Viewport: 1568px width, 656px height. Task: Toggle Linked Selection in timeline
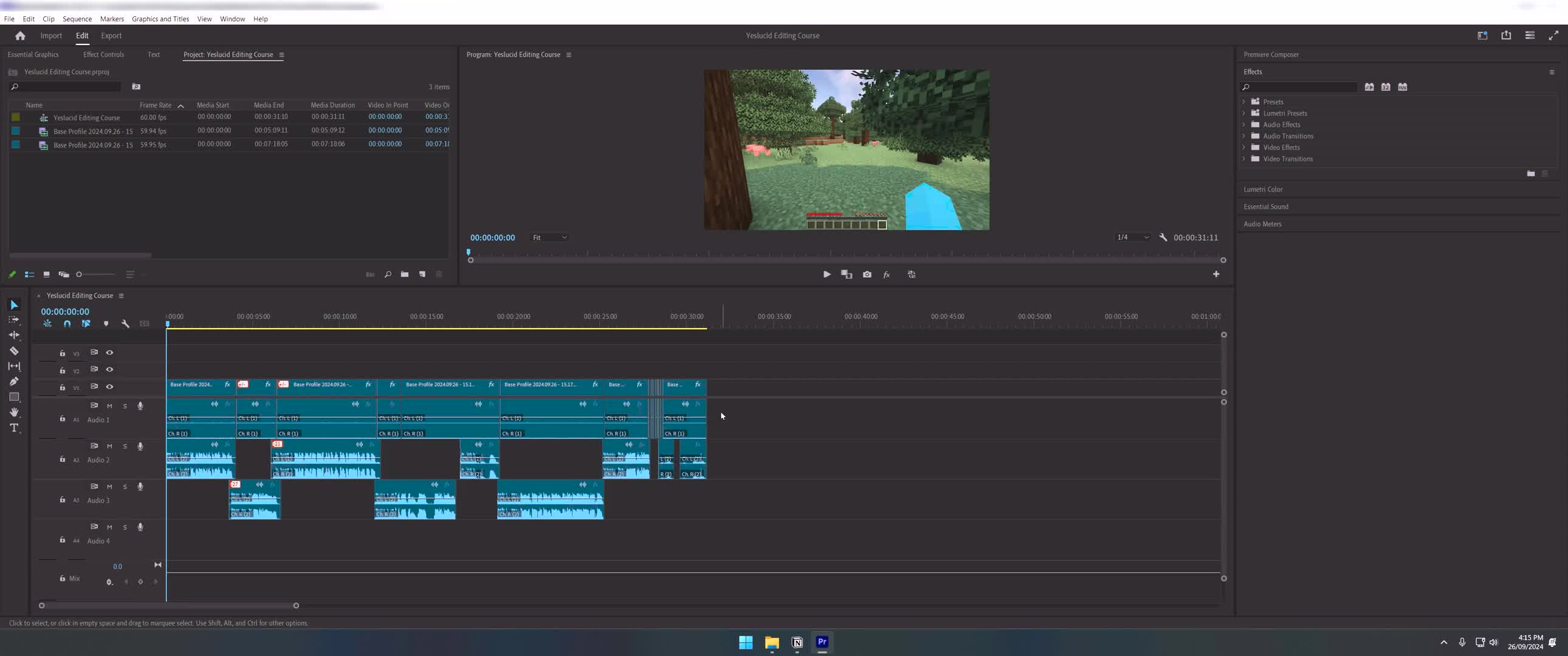coord(86,324)
